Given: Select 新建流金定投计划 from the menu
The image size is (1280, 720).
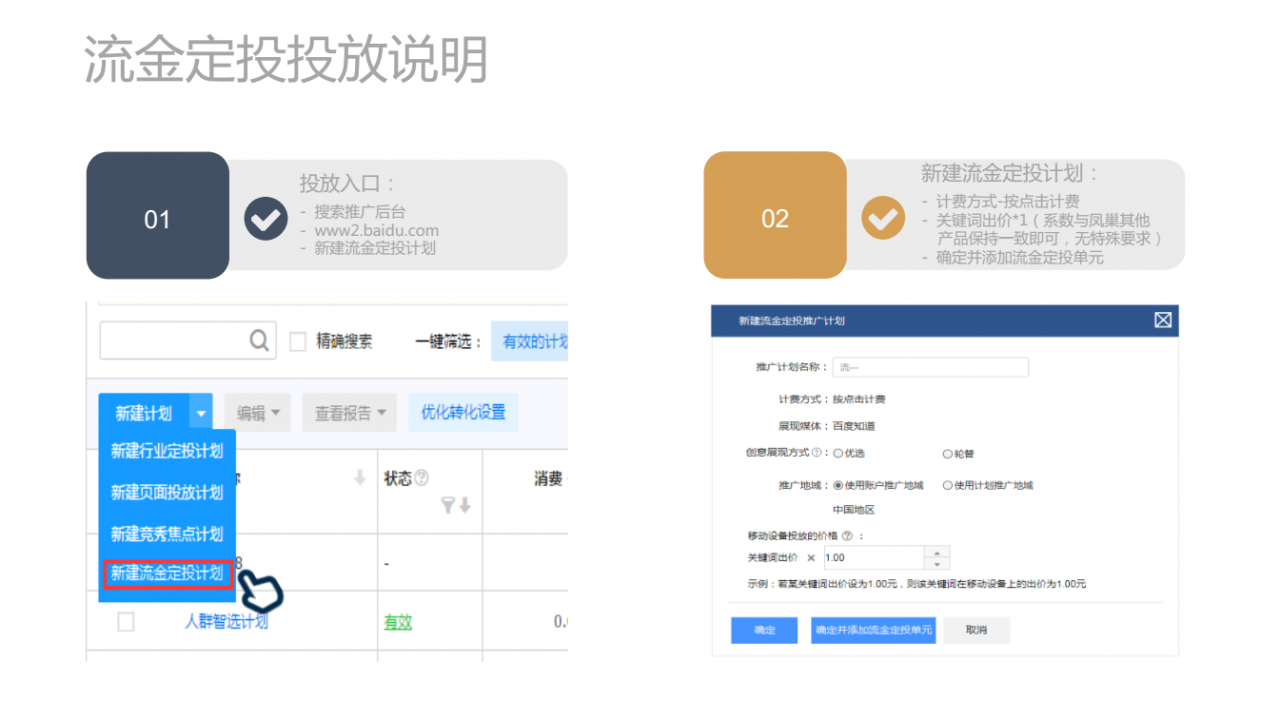Looking at the screenshot, I should tap(167, 574).
